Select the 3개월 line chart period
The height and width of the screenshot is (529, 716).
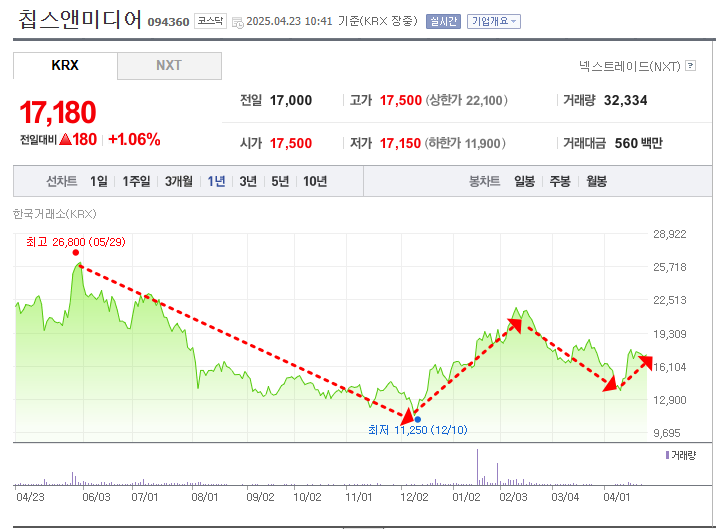pos(179,181)
